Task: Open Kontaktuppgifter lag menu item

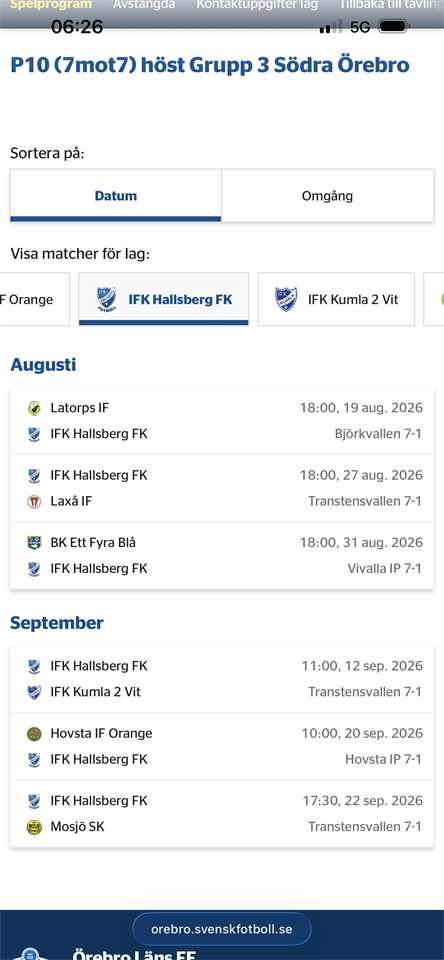Action: pos(257,5)
